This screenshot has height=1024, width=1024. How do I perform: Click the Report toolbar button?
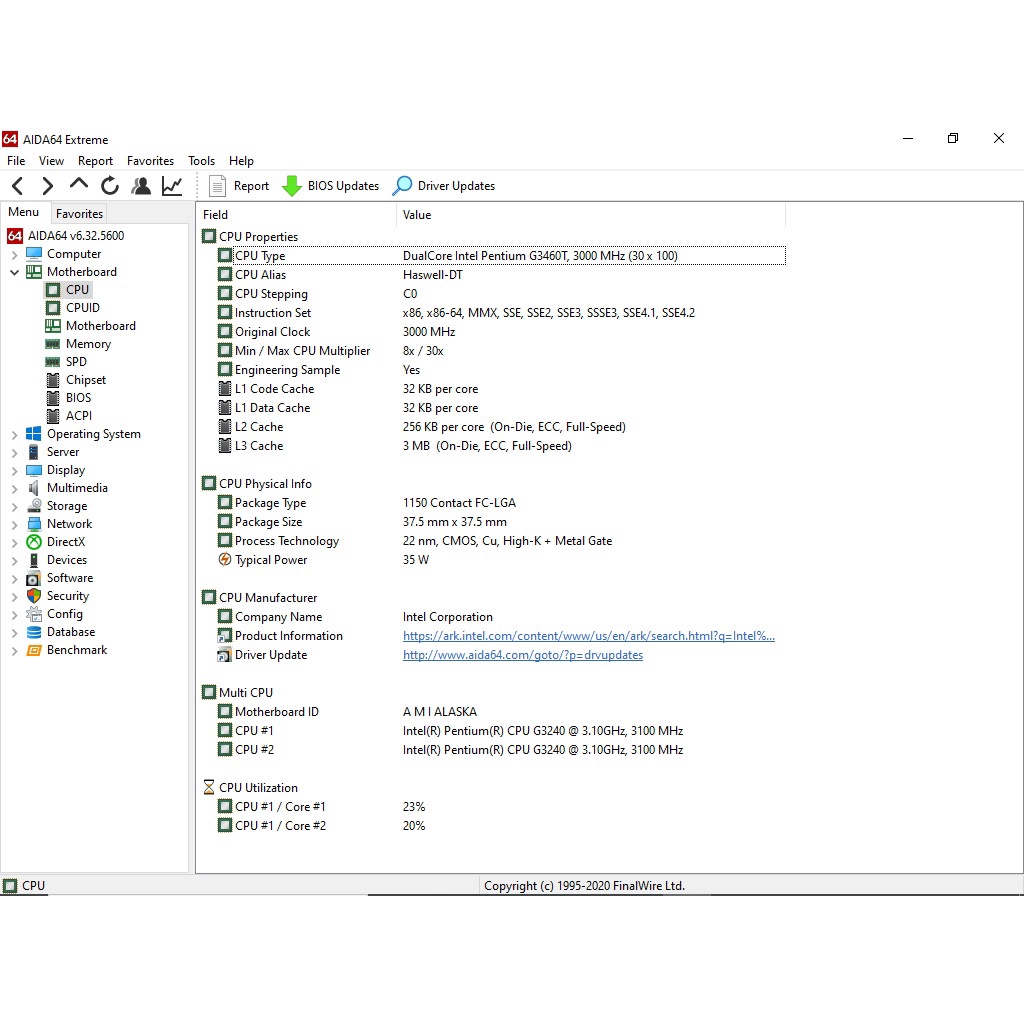click(238, 186)
